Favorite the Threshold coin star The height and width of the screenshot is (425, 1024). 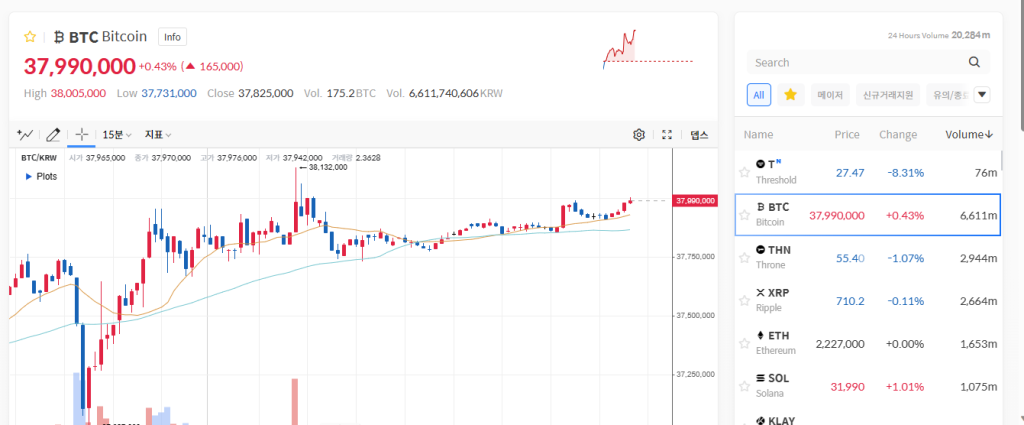[x=744, y=172]
